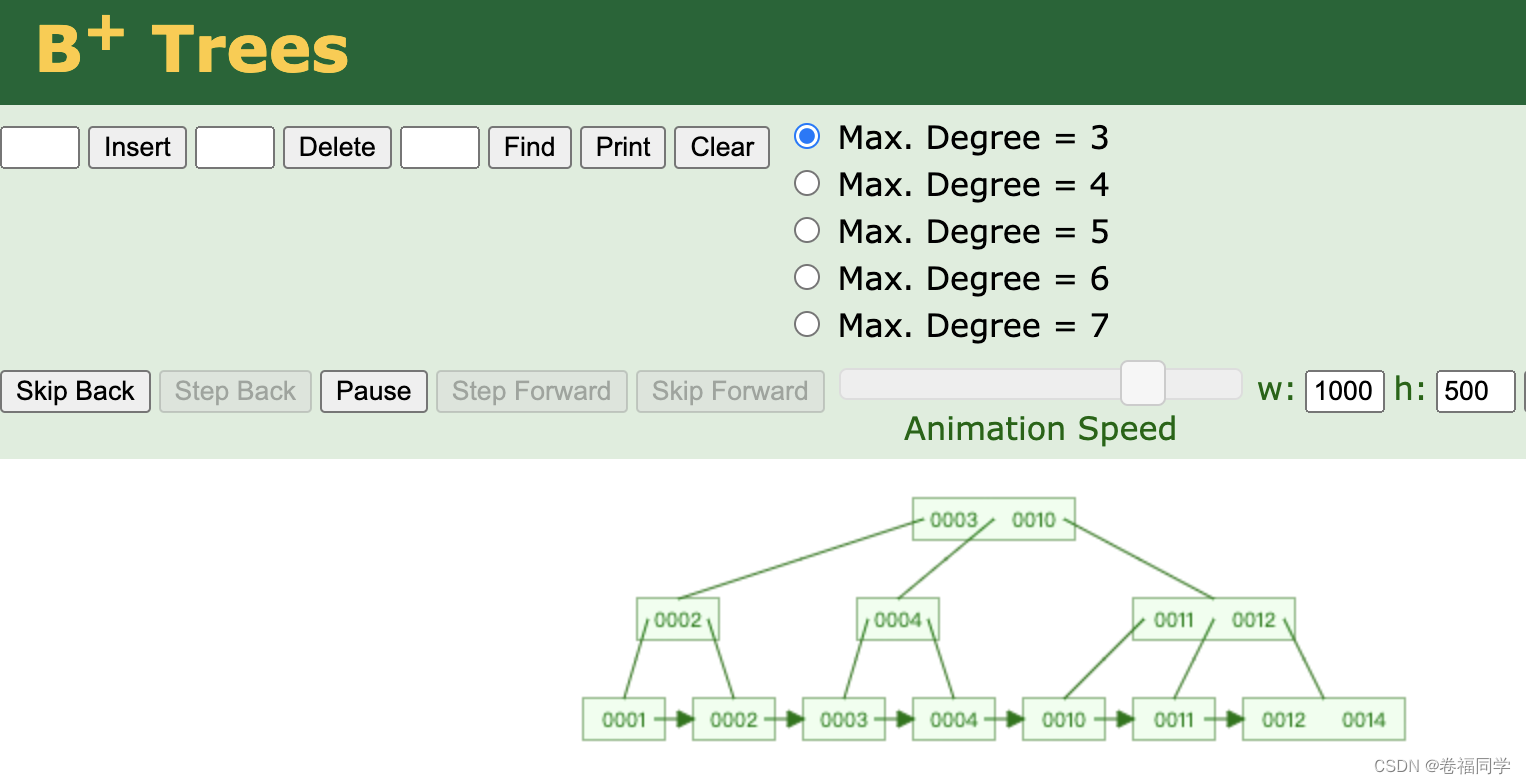Click the Animation Speed slider handle
The image size is (1526, 784).
1143,383
